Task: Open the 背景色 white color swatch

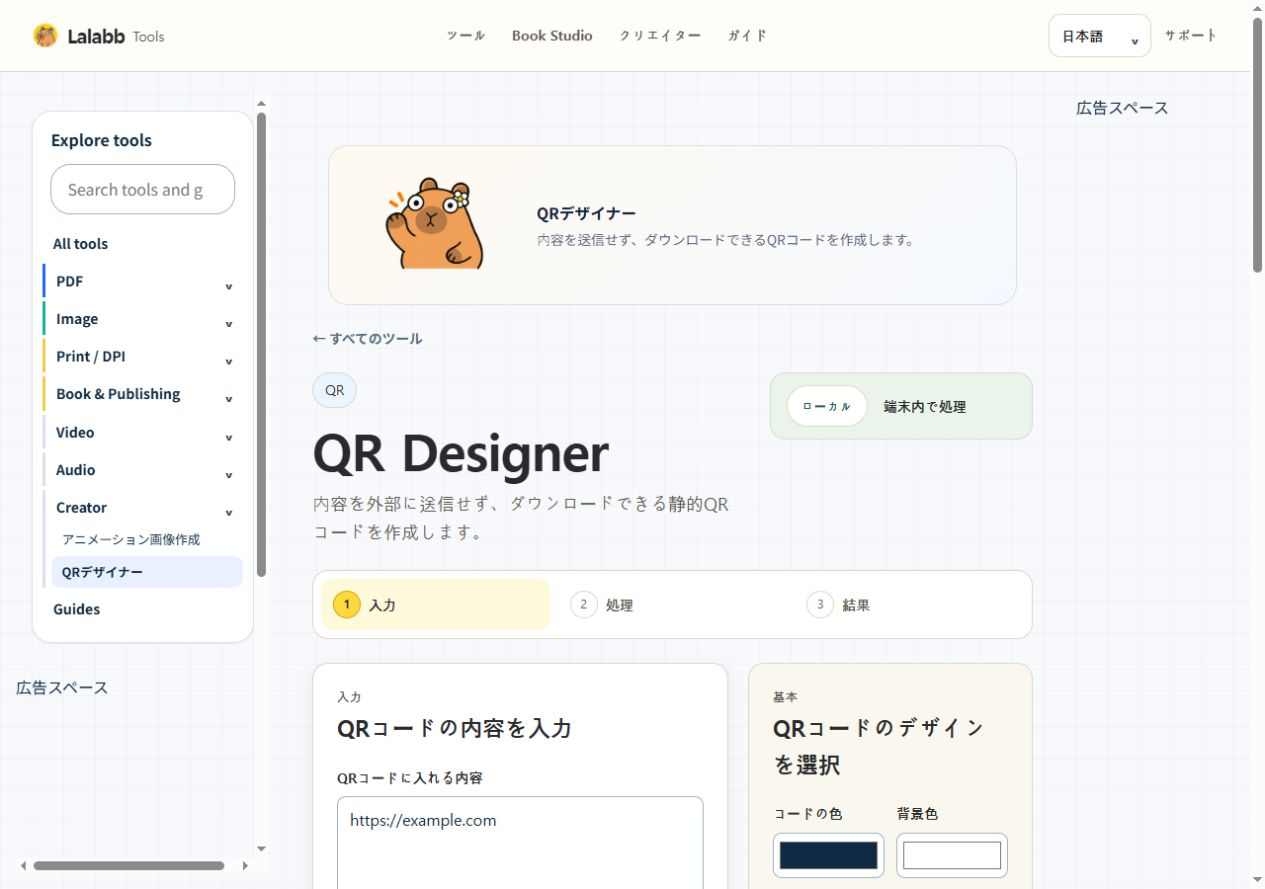Action: click(952, 855)
